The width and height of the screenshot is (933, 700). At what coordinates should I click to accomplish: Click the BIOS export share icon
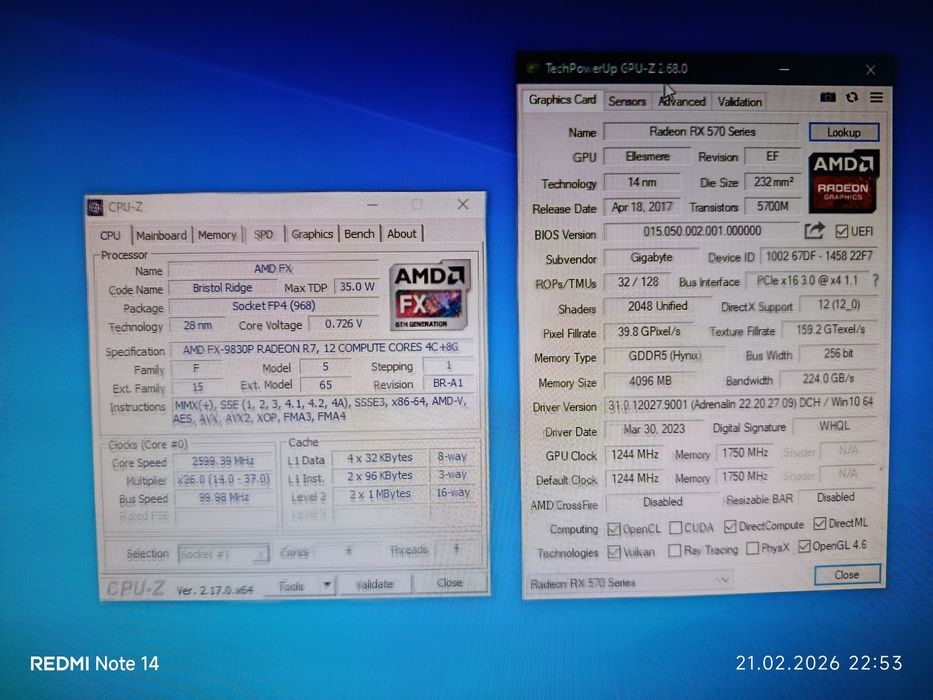(815, 230)
